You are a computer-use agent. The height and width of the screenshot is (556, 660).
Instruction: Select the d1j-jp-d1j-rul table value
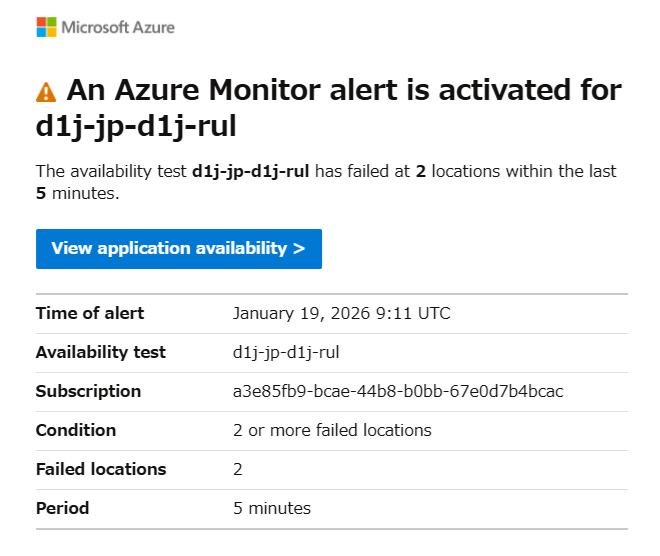click(x=285, y=352)
